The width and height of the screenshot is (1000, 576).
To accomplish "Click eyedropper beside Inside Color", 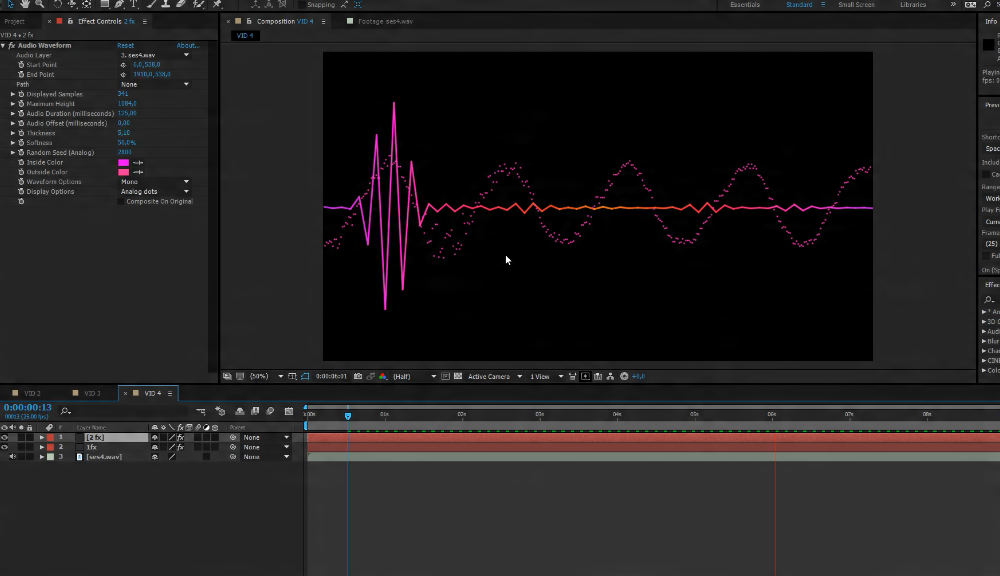I will 138,163.
